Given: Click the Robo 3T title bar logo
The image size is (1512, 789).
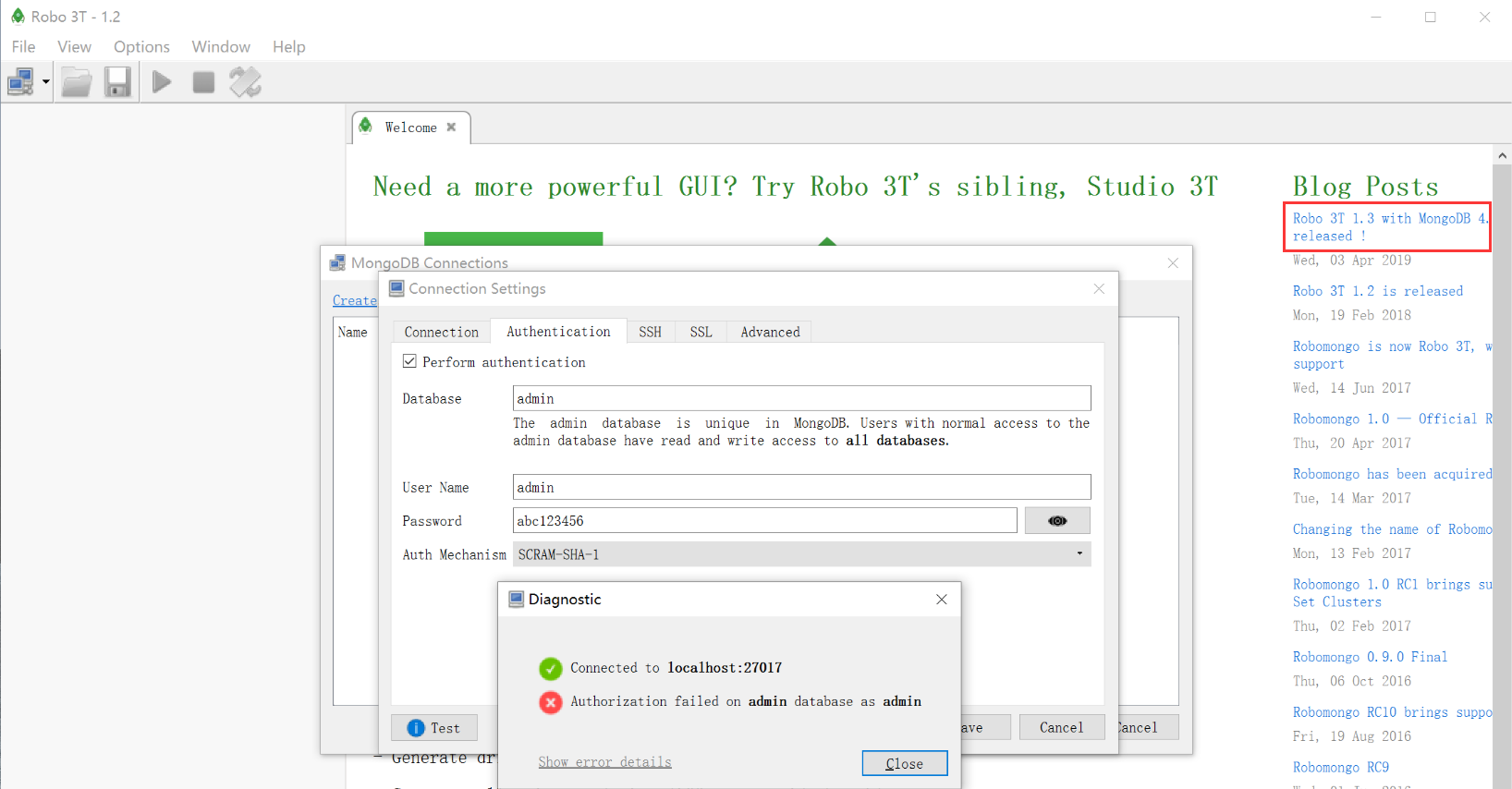Looking at the screenshot, I should tap(18, 16).
